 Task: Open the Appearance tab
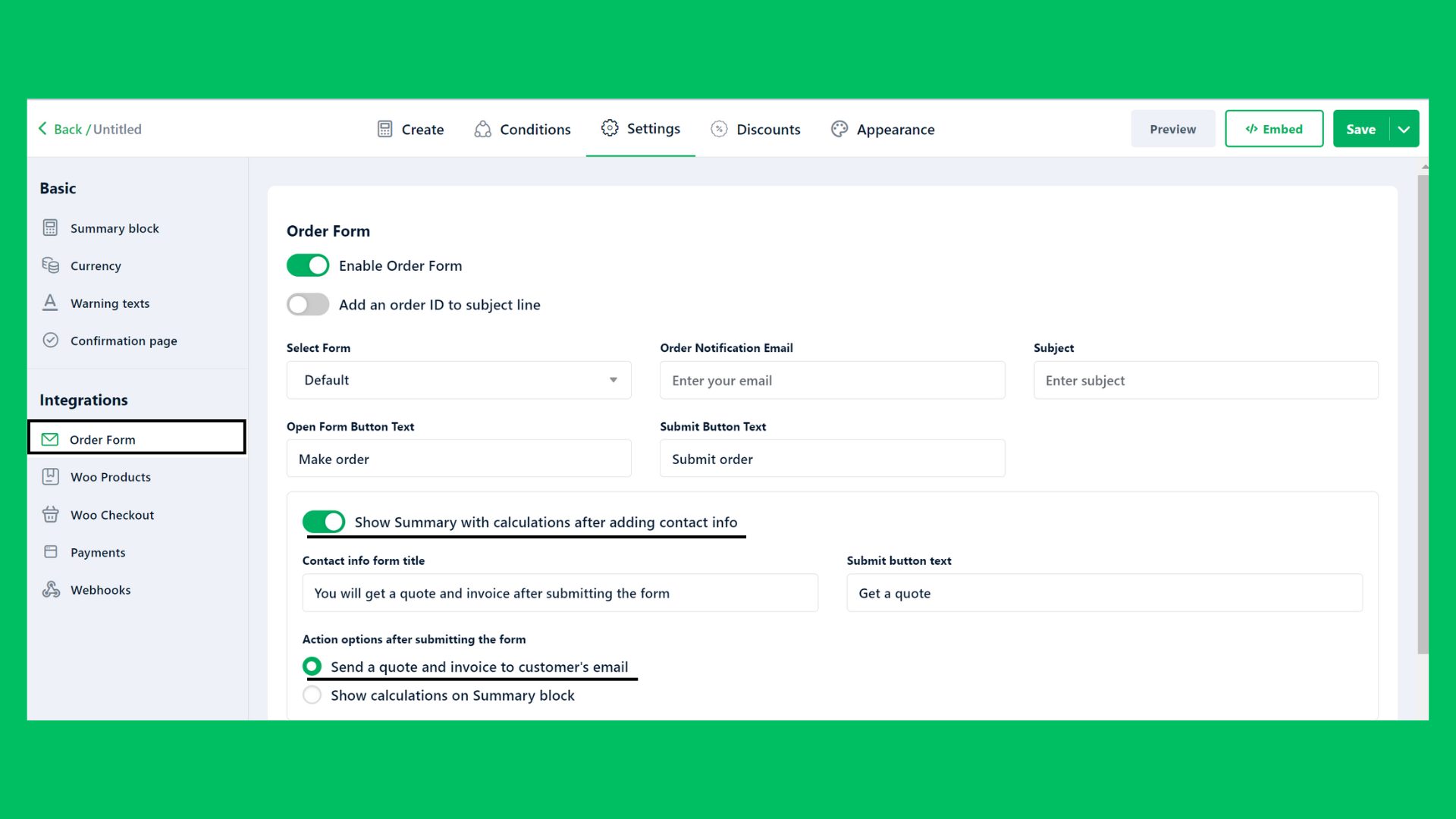[883, 129]
